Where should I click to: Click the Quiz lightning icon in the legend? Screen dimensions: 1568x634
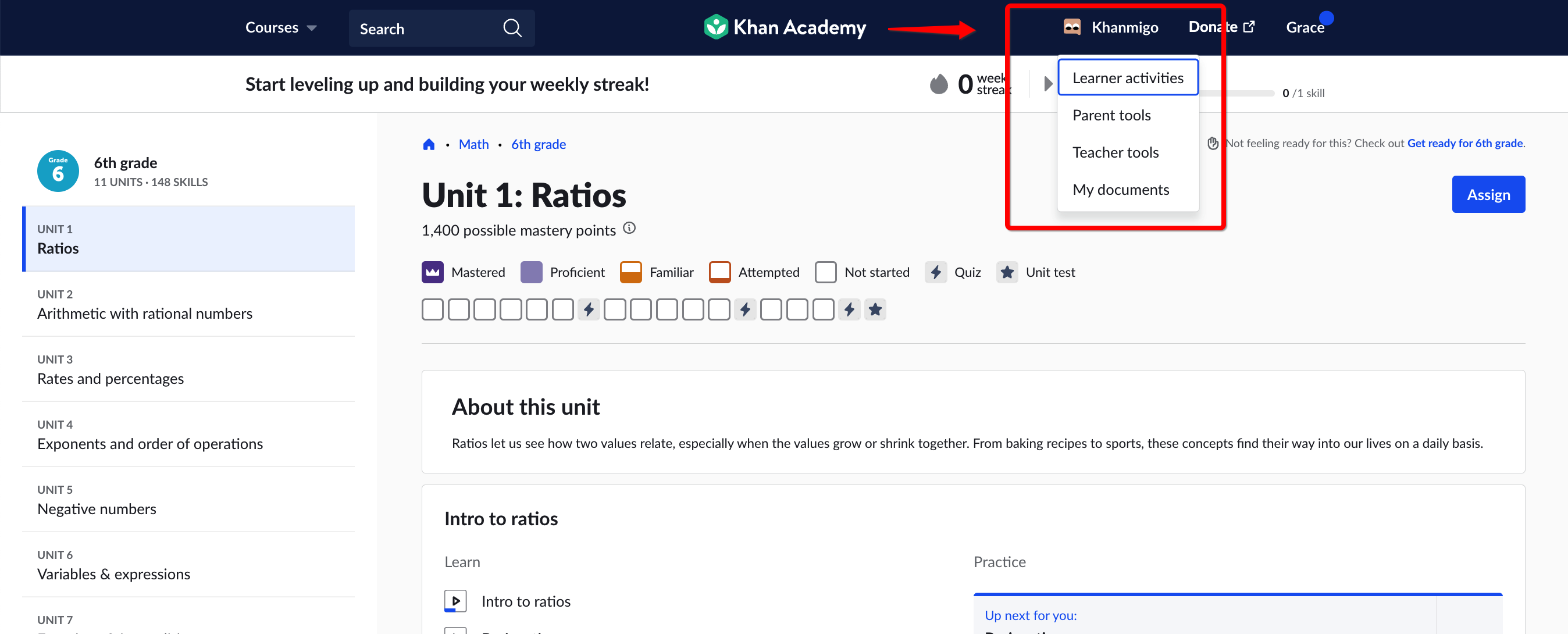(x=936, y=272)
